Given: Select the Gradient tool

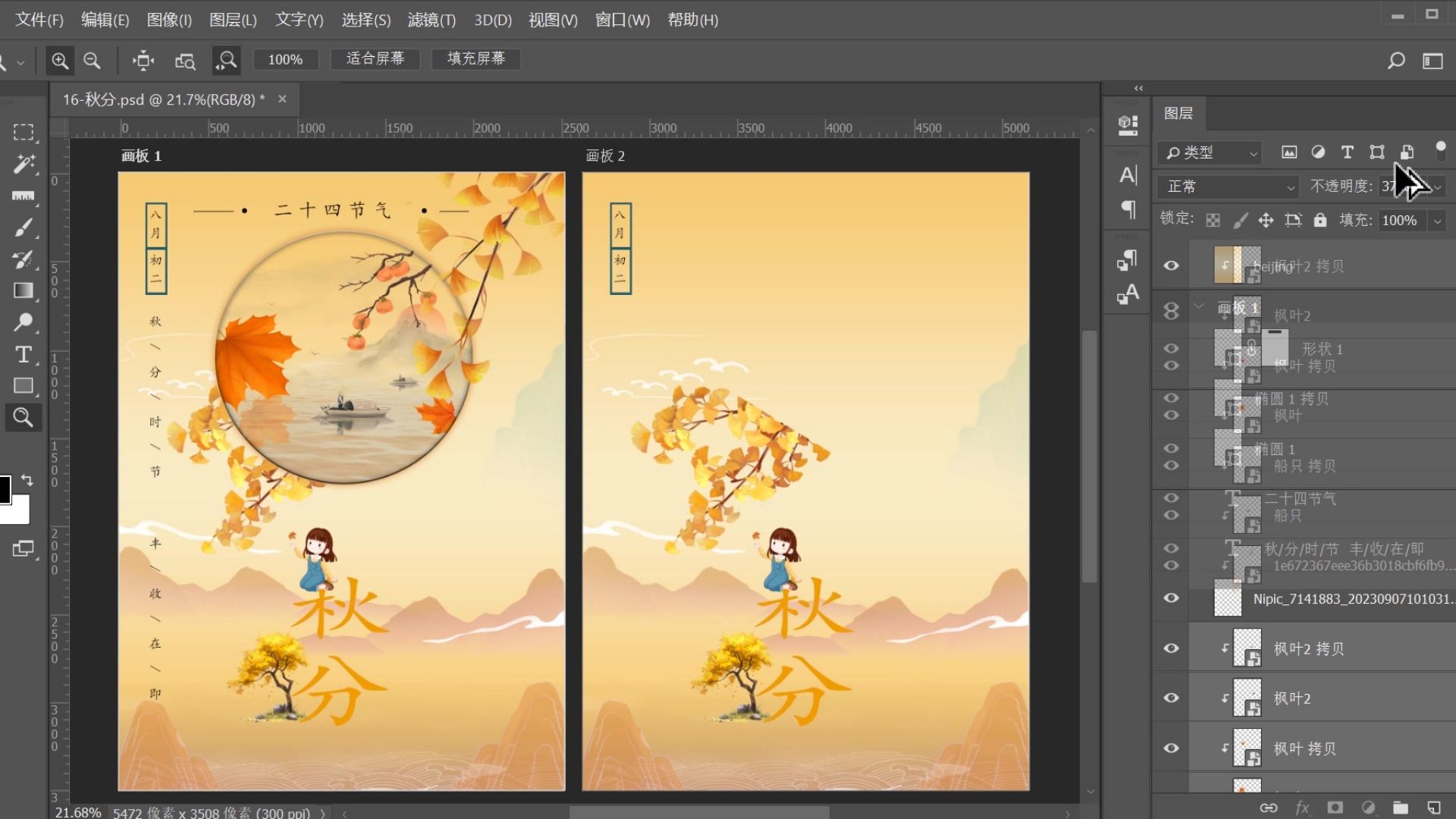Looking at the screenshot, I should pyautogui.click(x=23, y=290).
